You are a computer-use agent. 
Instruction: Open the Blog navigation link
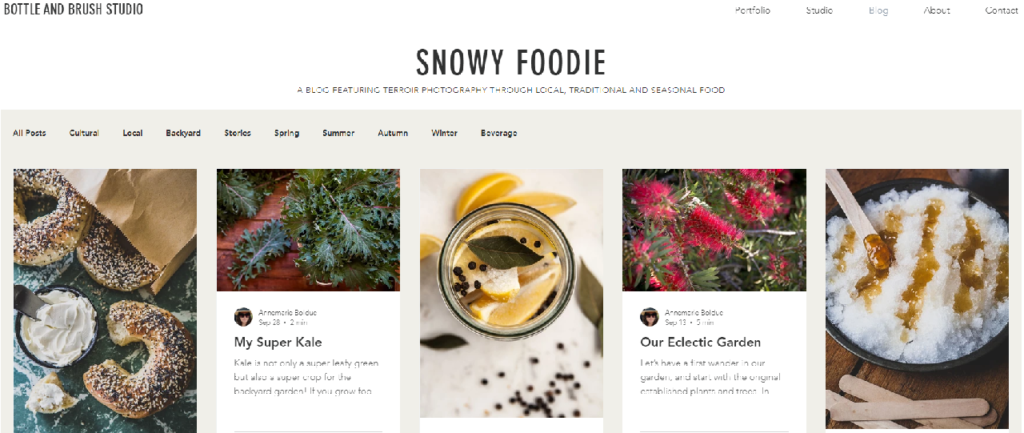pos(878,10)
